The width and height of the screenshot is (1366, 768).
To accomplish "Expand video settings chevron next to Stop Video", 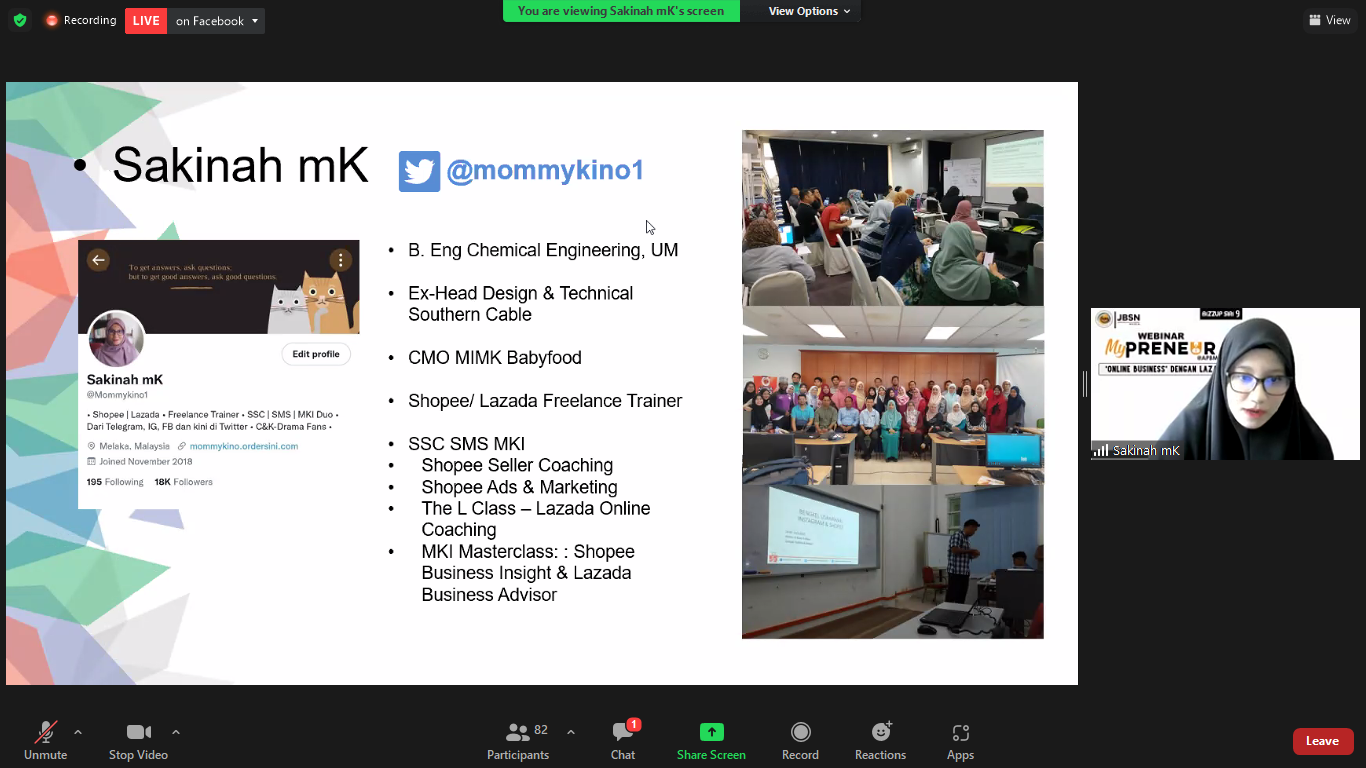I will [176, 732].
